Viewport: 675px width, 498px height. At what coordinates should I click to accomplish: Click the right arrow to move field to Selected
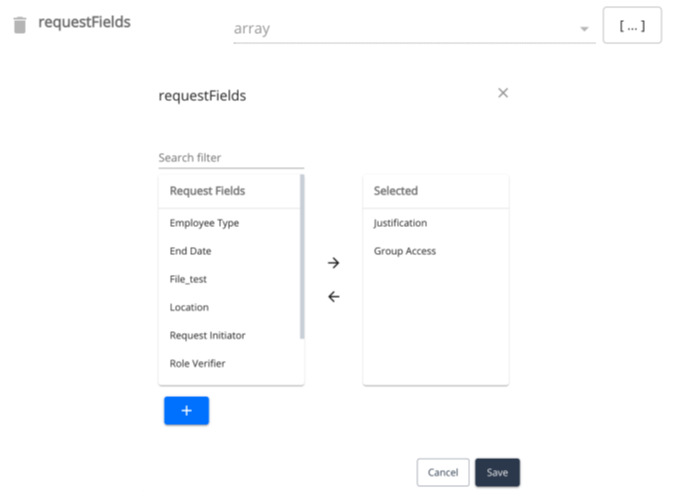pos(334,263)
